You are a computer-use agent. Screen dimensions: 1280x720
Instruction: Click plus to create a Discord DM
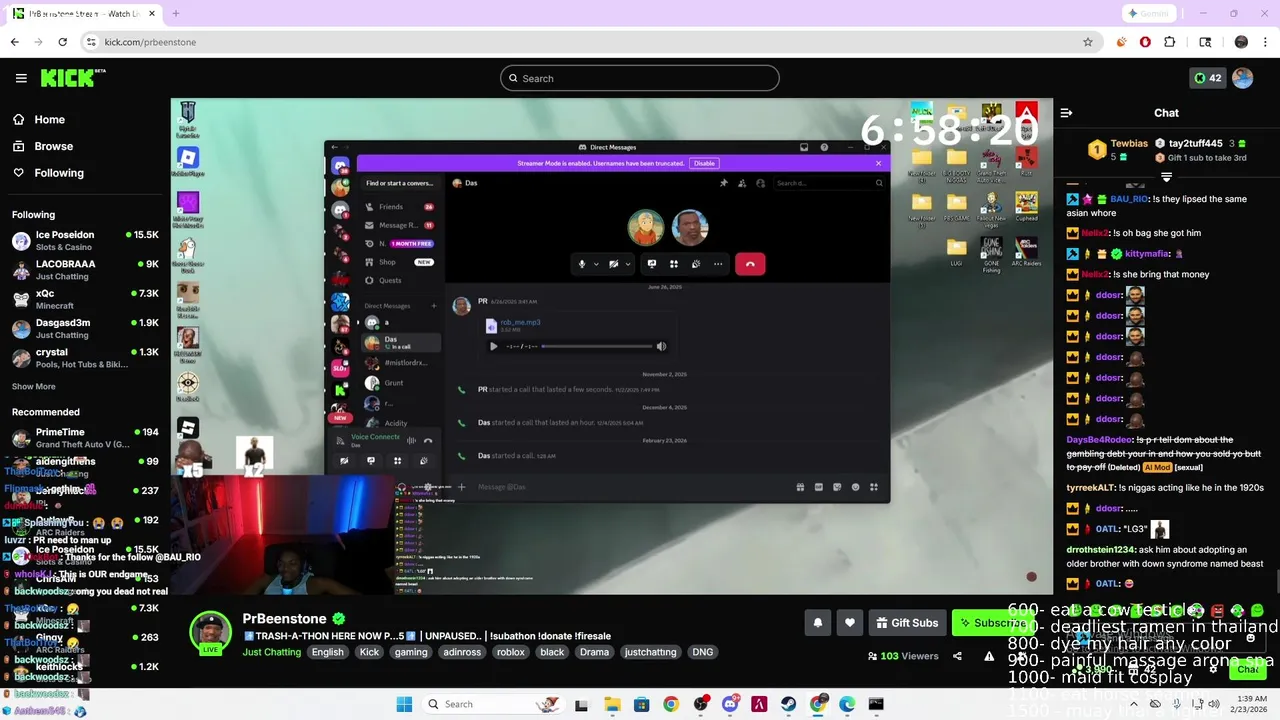[433, 306]
